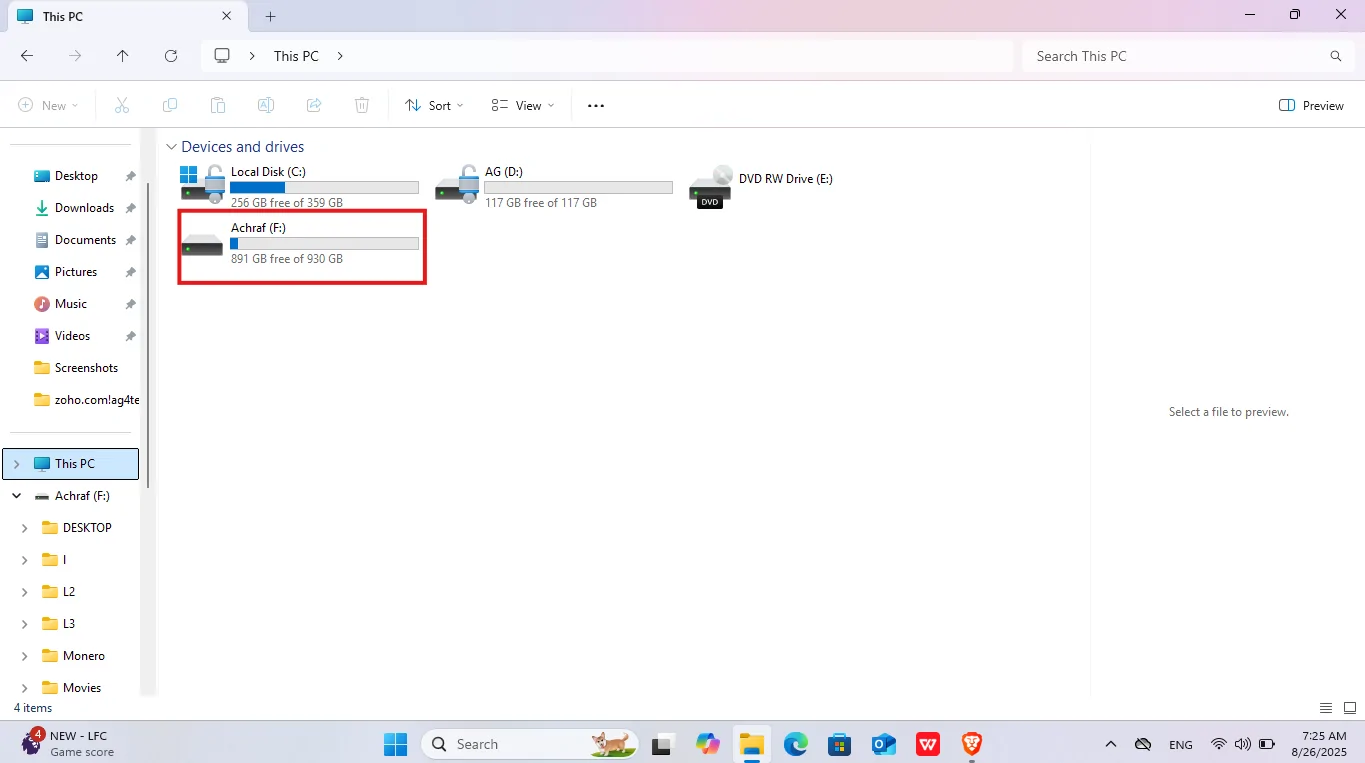Open the Sort dropdown menu
The height and width of the screenshot is (763, 1365).
click(x=434, y=105)
